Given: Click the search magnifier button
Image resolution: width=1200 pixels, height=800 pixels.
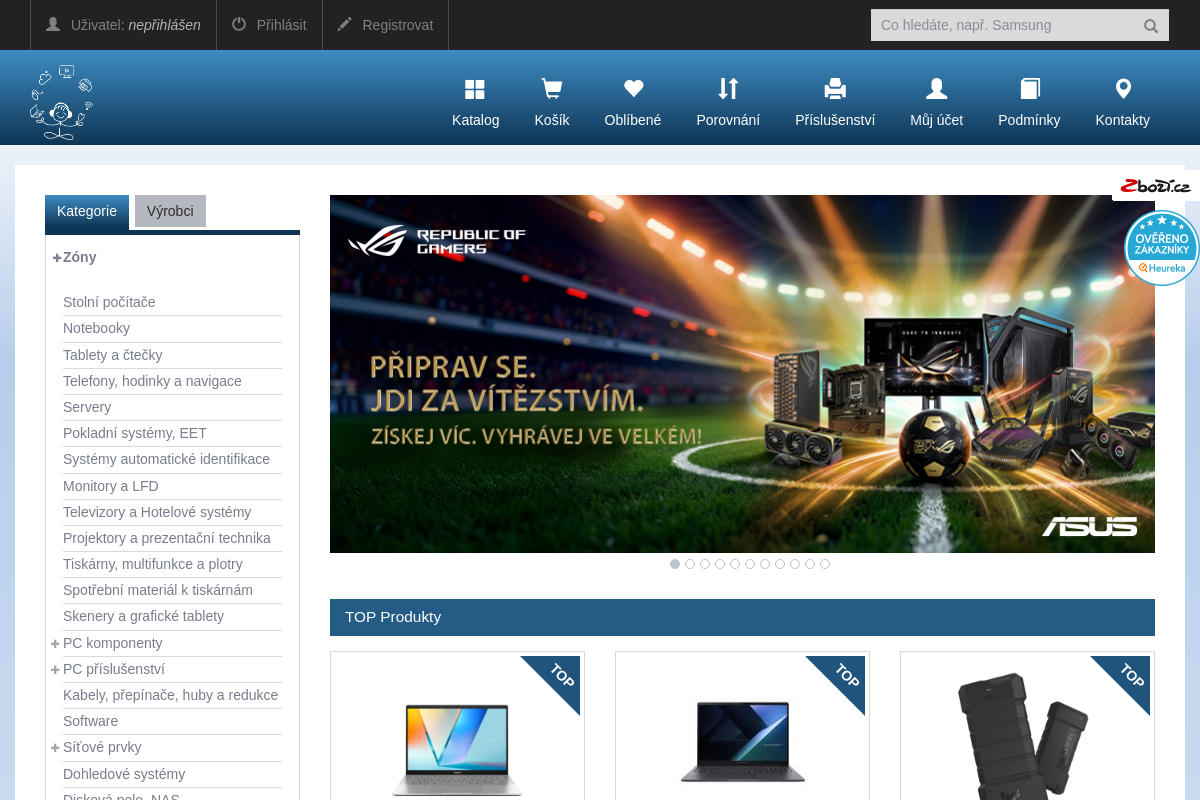Looking at the screenshot, I should click(1151, 26).
